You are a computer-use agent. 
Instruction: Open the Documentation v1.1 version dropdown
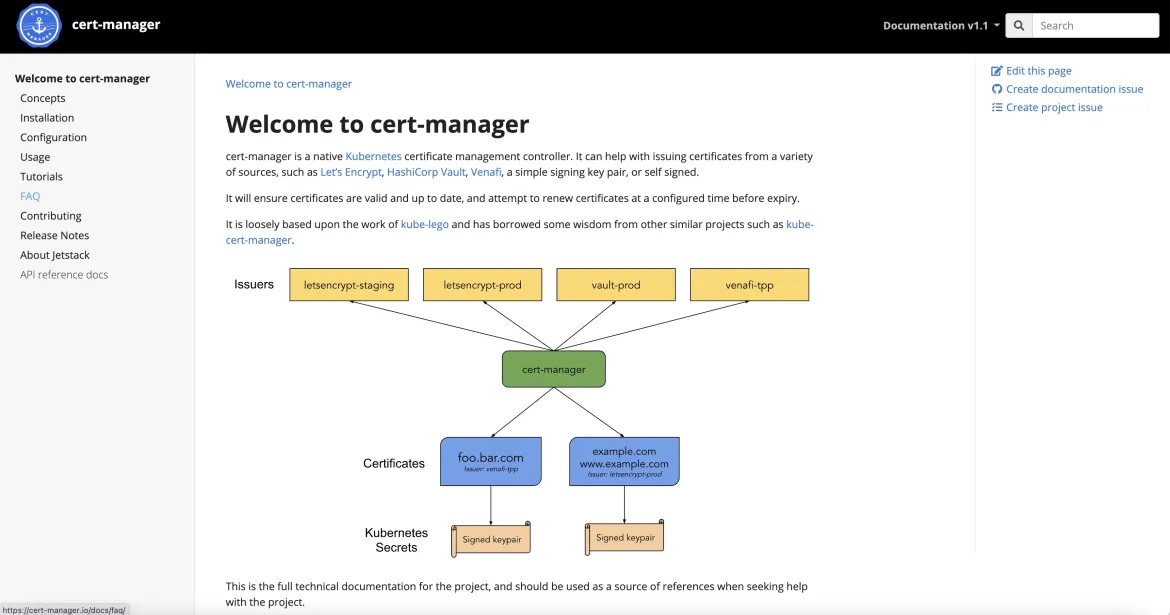pyautogui.click(x=941, y=26)
